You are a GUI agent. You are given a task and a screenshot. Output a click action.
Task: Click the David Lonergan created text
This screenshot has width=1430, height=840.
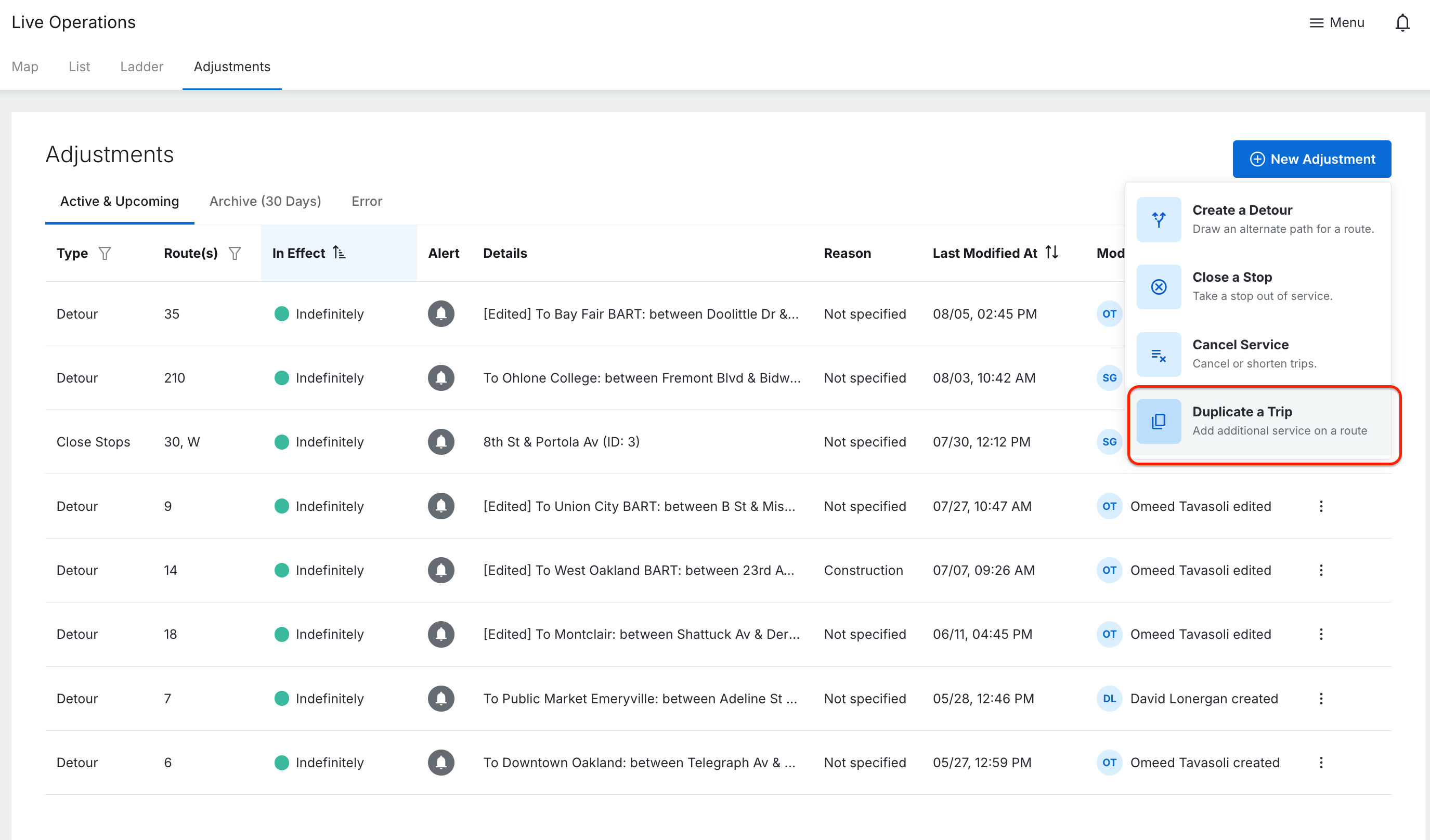click(1204, 698)
